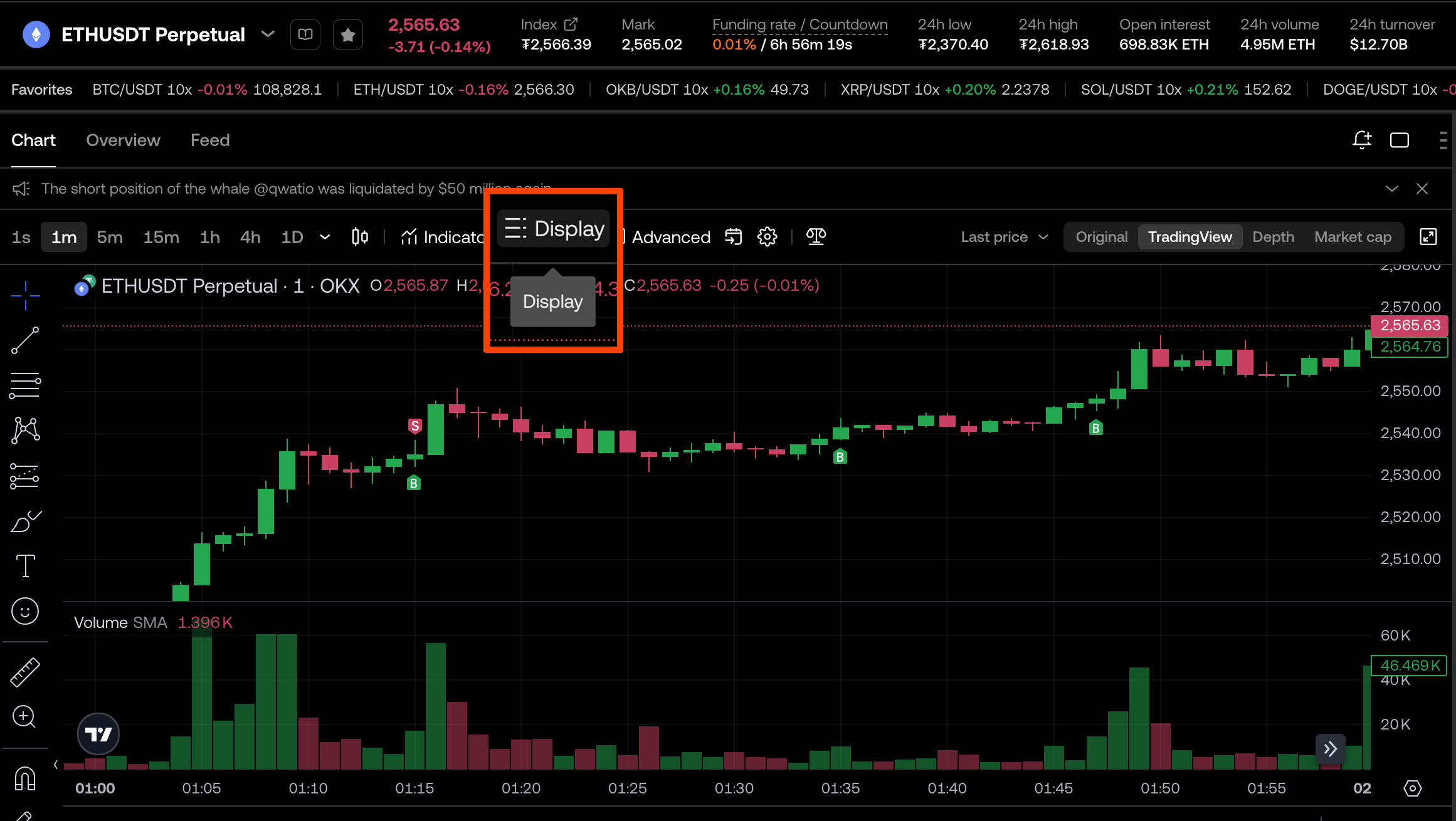
Task: Switch chart view to Original
Action: (x=1101, y=237)
